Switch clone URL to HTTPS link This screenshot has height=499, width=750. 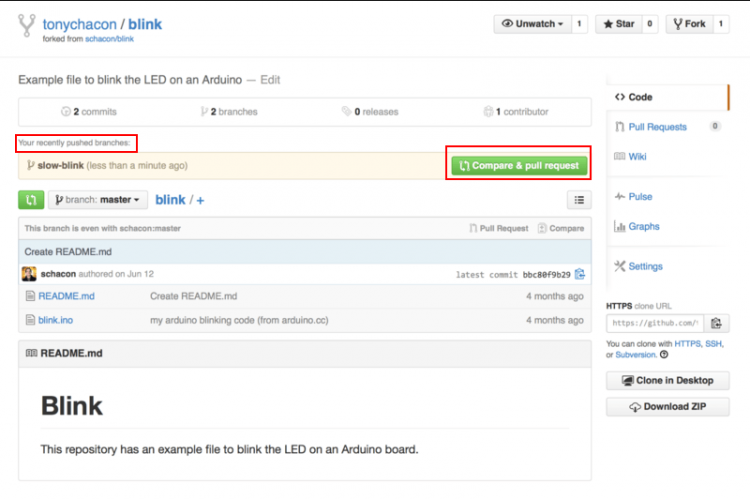(x=687, y=344)
